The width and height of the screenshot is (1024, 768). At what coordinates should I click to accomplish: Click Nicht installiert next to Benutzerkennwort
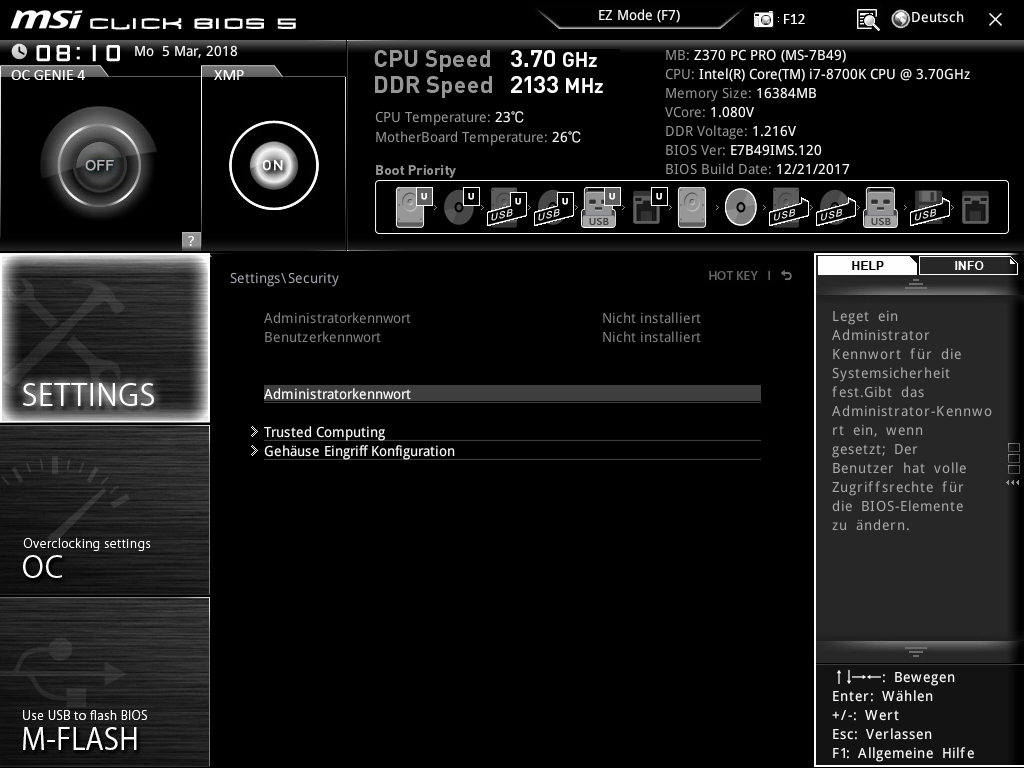[651, 337]
